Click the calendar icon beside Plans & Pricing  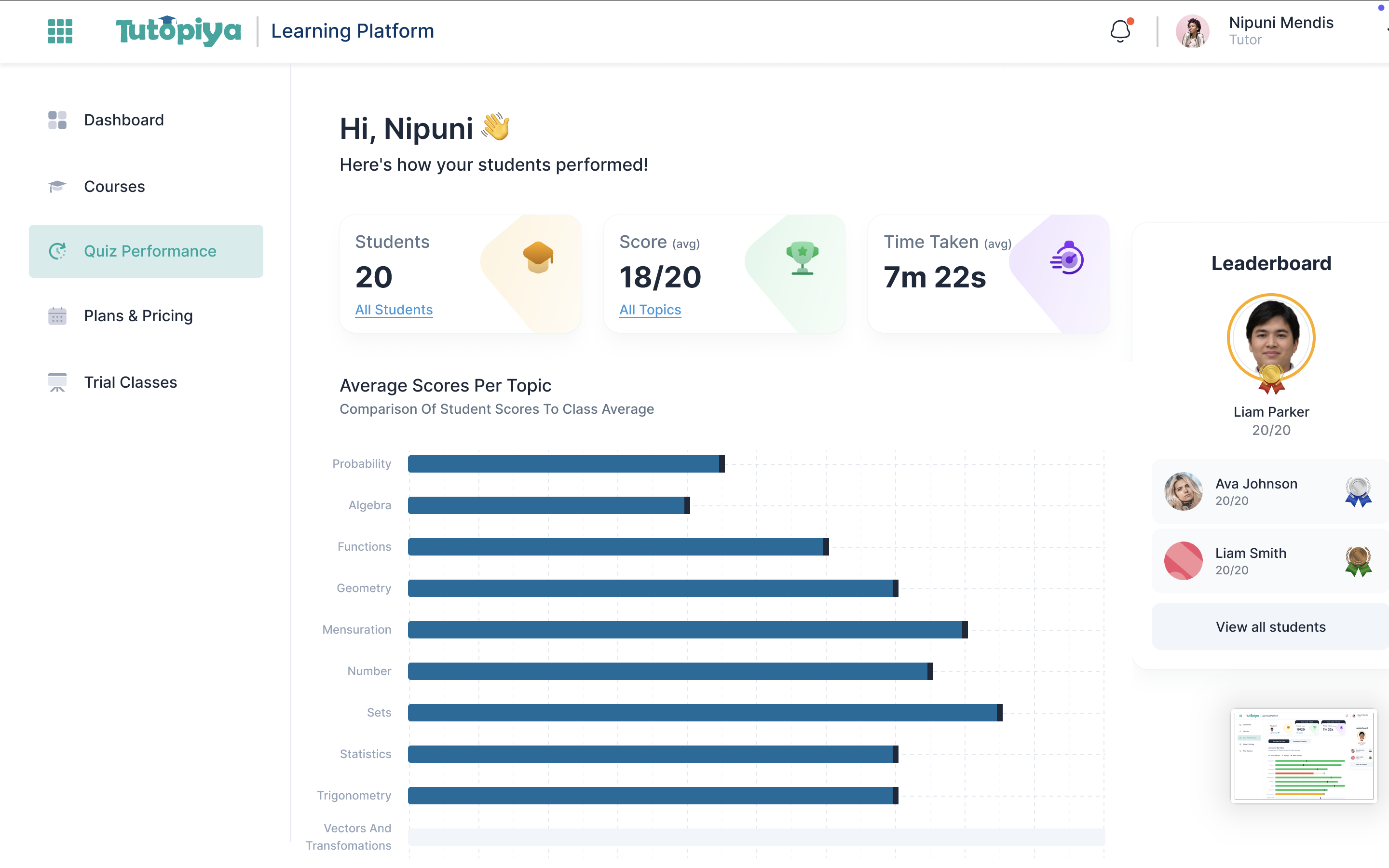pyautogui.click(x=57, y=315)
